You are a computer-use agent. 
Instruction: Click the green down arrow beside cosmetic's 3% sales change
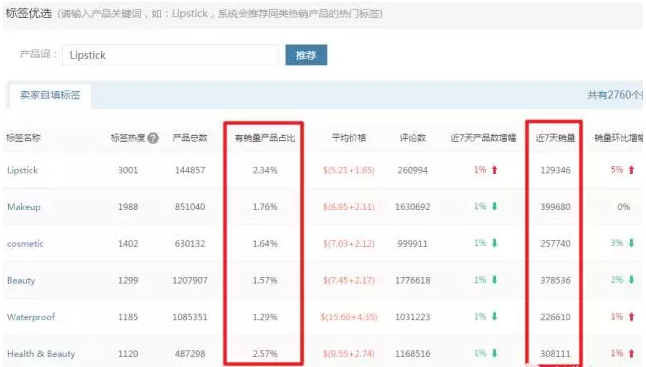(631, 243)
